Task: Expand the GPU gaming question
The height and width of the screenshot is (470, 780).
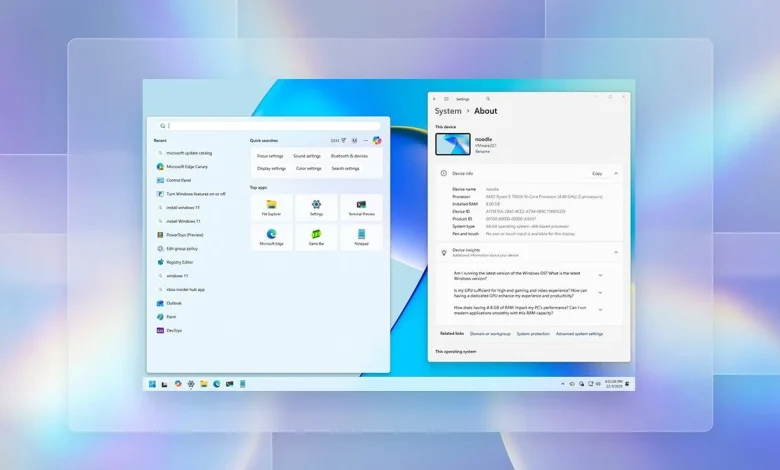Action: [x=600, y=293]
